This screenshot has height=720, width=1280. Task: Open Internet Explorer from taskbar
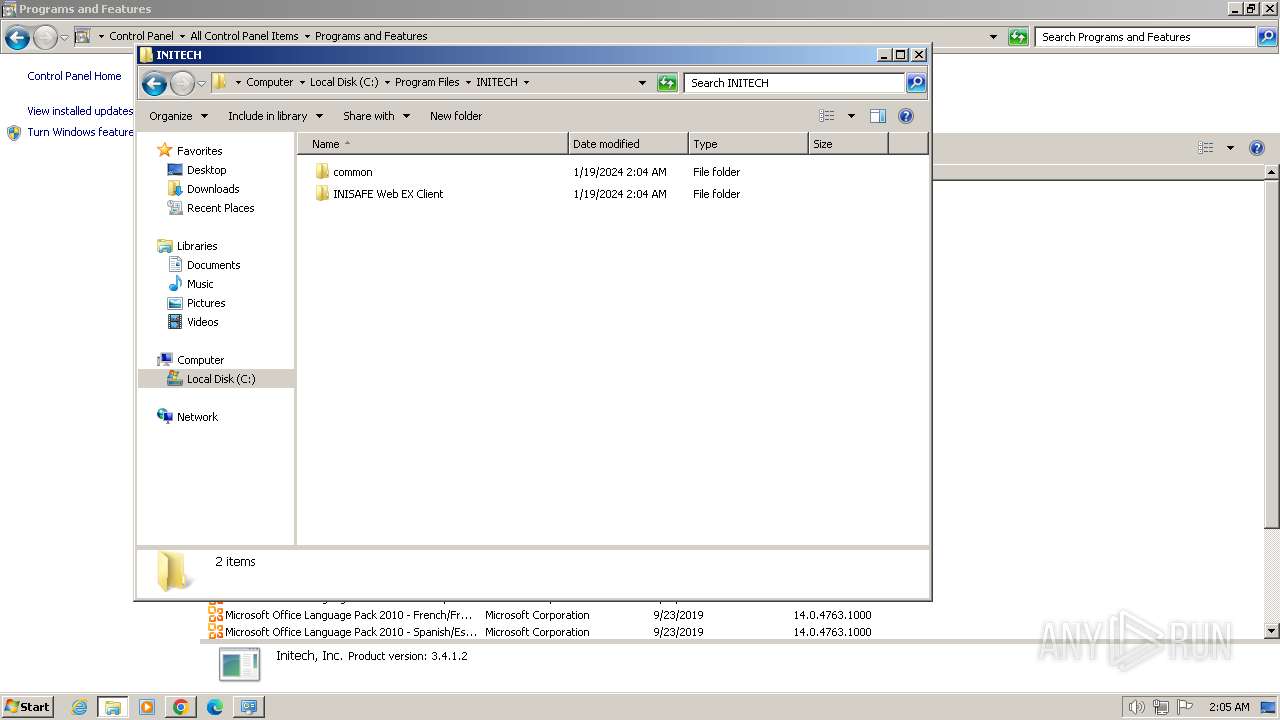pos(79,707)
